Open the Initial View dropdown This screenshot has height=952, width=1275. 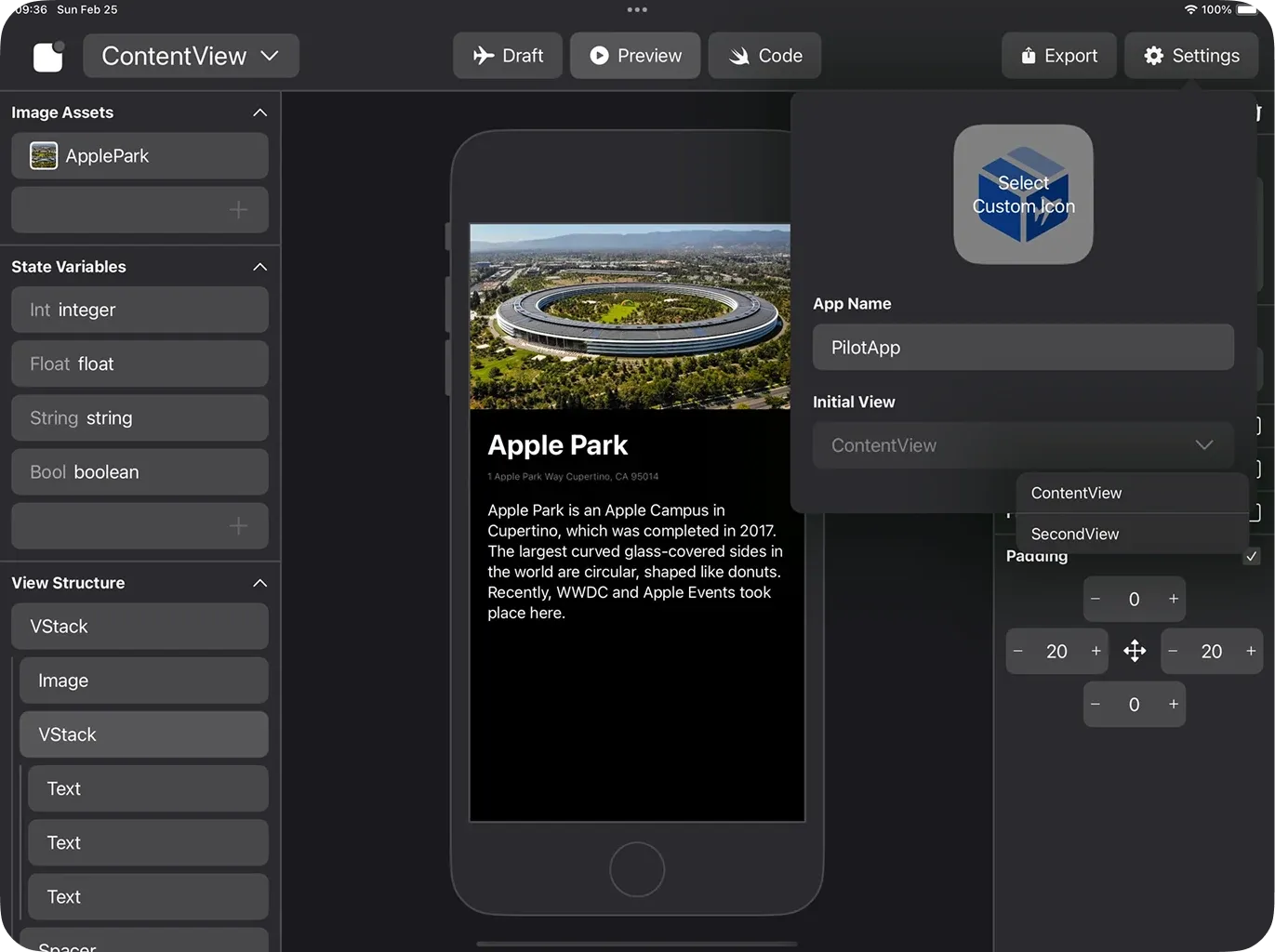1023,445
